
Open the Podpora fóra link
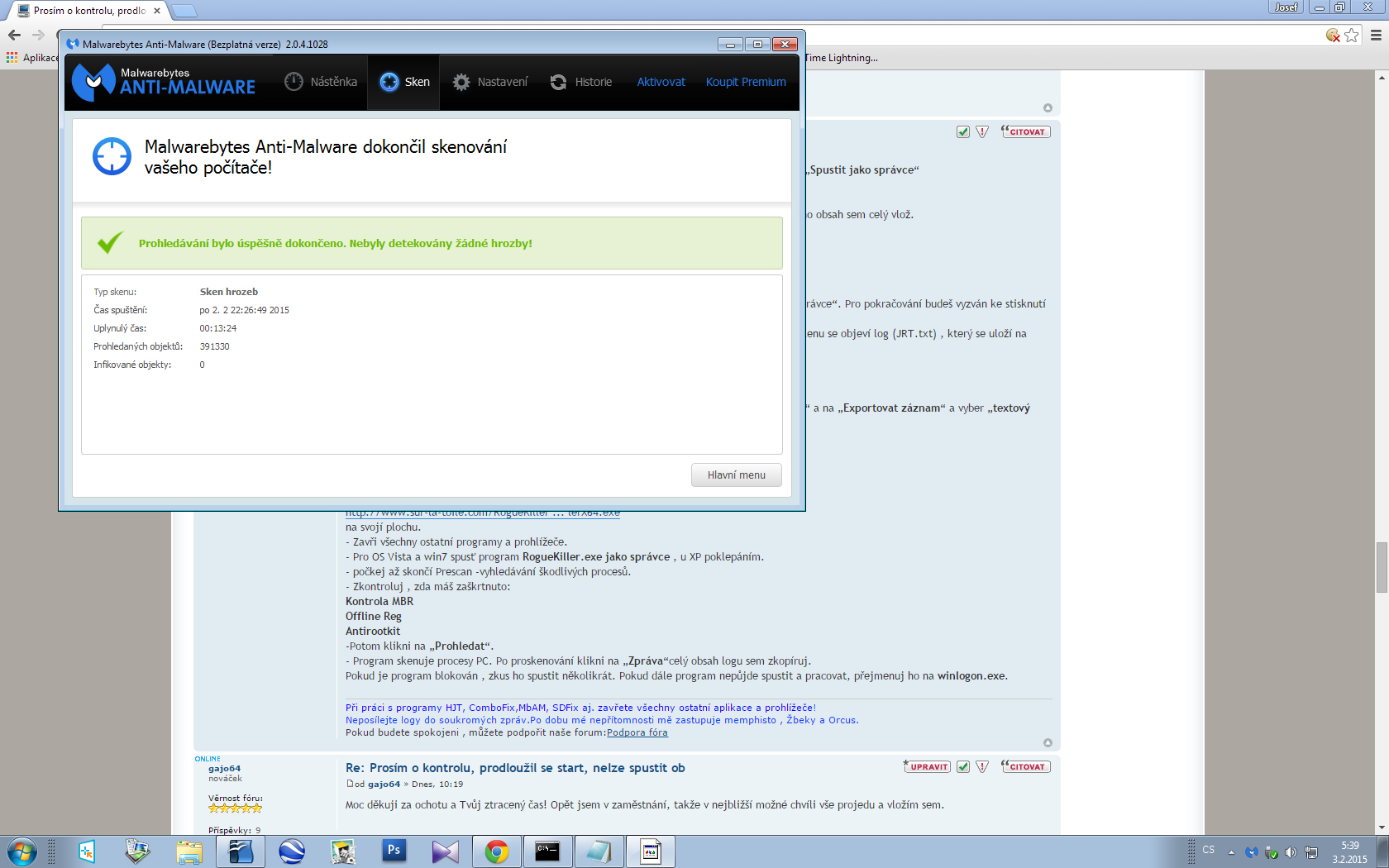pos(637,732)
